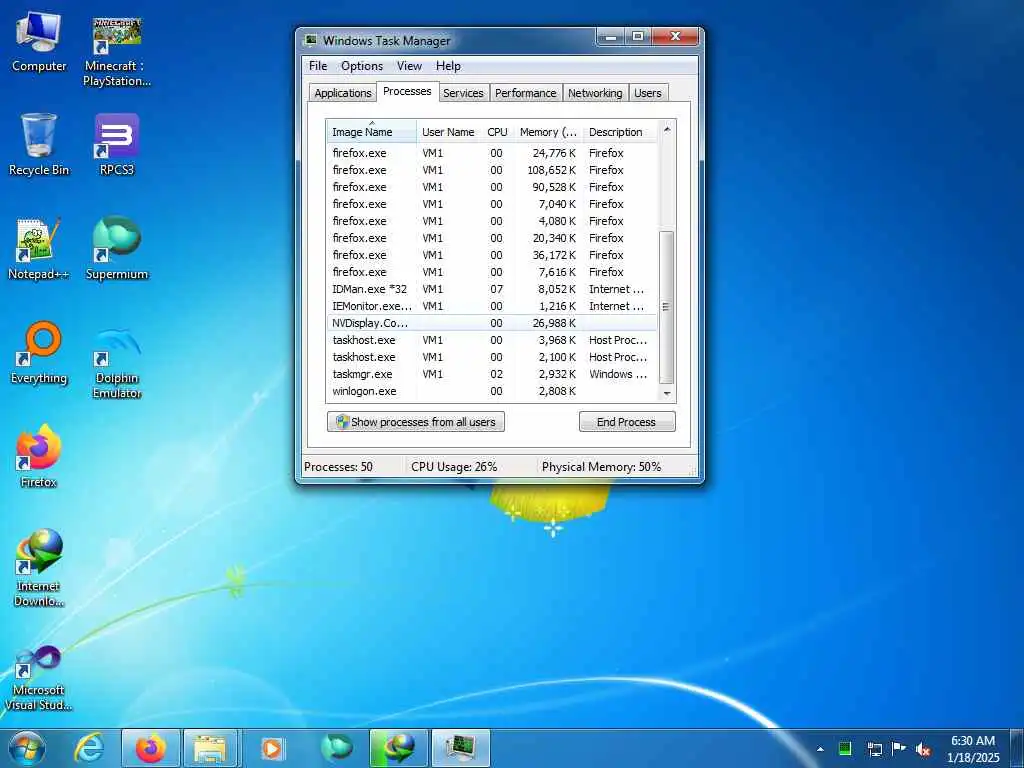The height and width of the screenshot is (768, 1024).
Task: Select firefox.exe row using 108,652 K
Action: click(x=492, y=170)
